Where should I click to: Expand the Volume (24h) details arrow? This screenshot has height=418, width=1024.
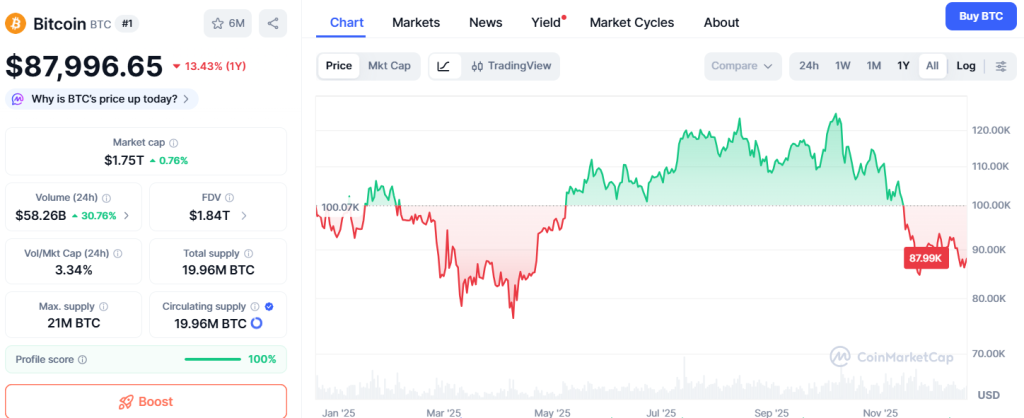(126, 215)
